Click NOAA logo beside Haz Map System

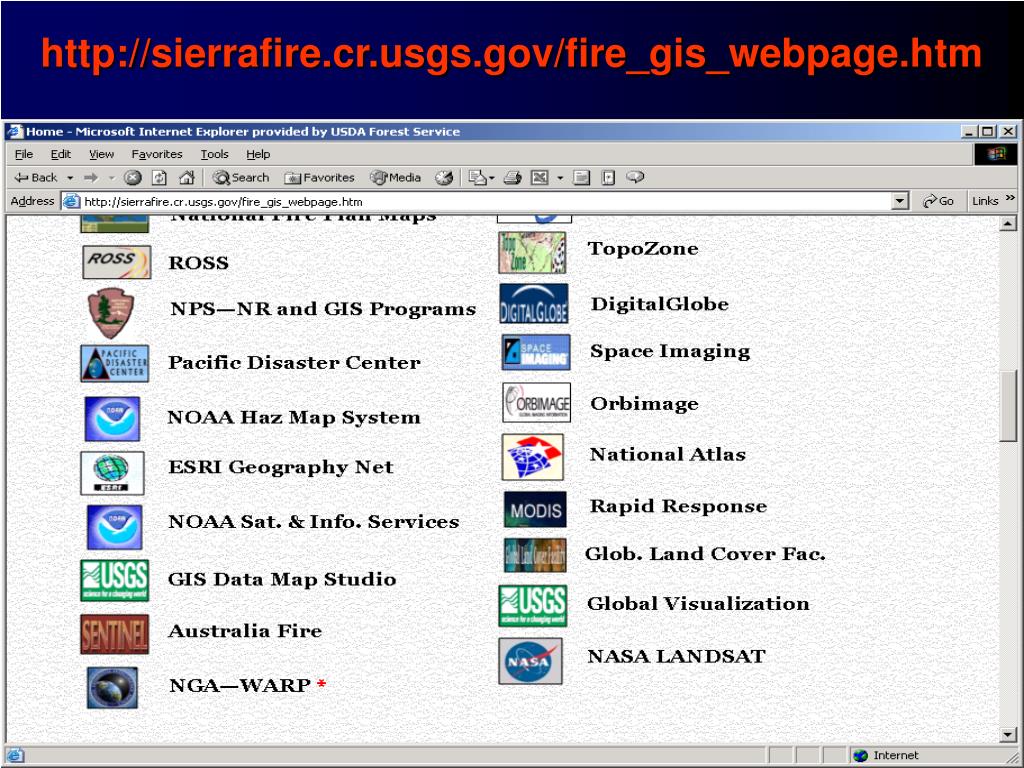tap(112, 419)
